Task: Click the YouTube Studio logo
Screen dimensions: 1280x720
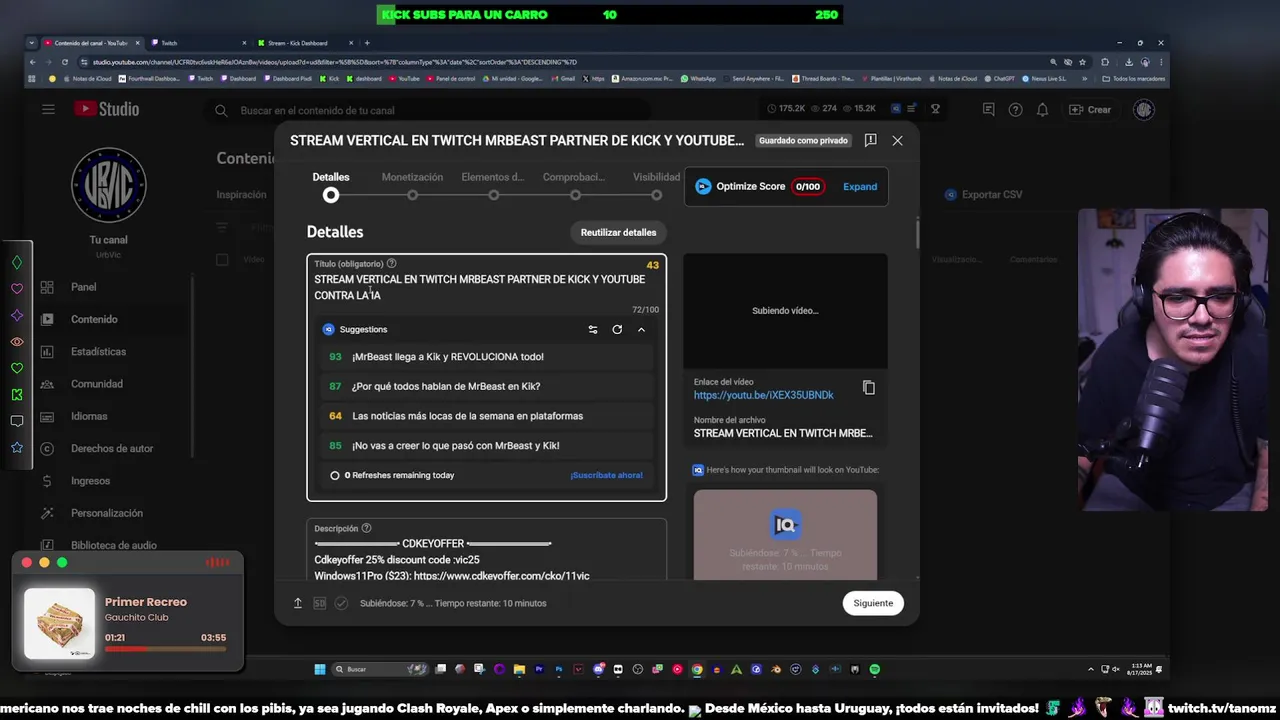Action: point(106,109)
